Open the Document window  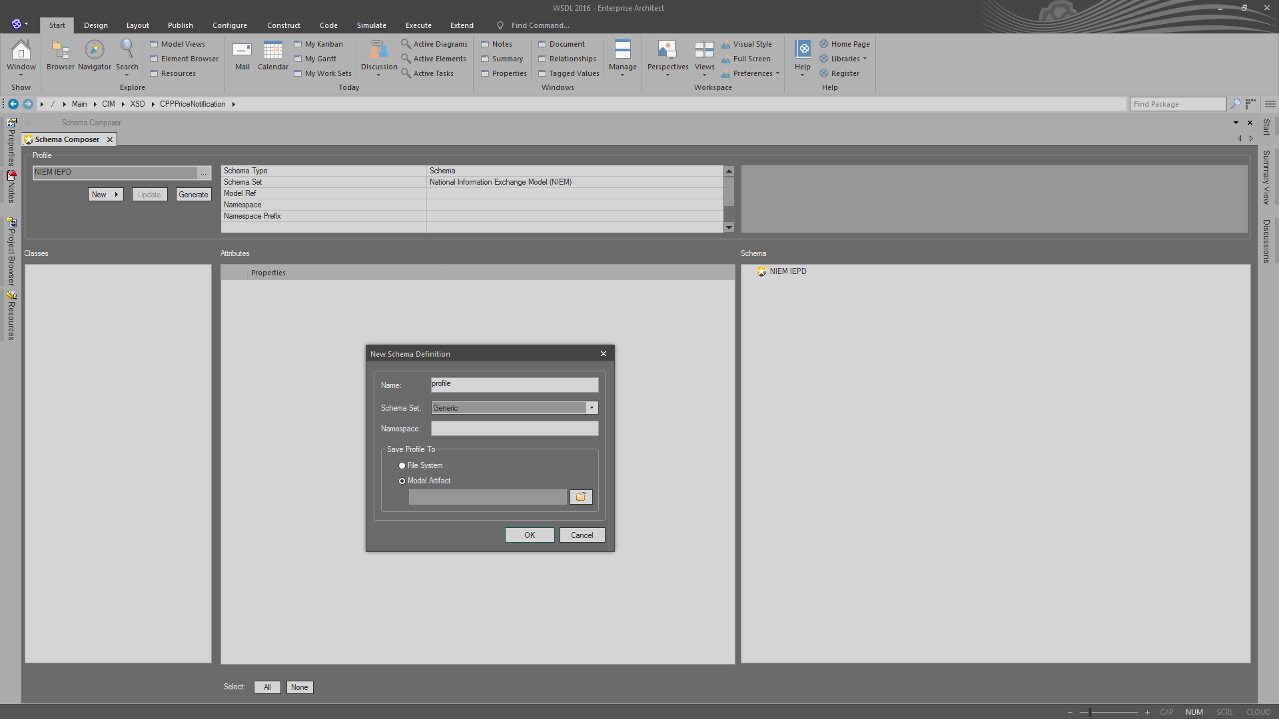coord(561,44)
